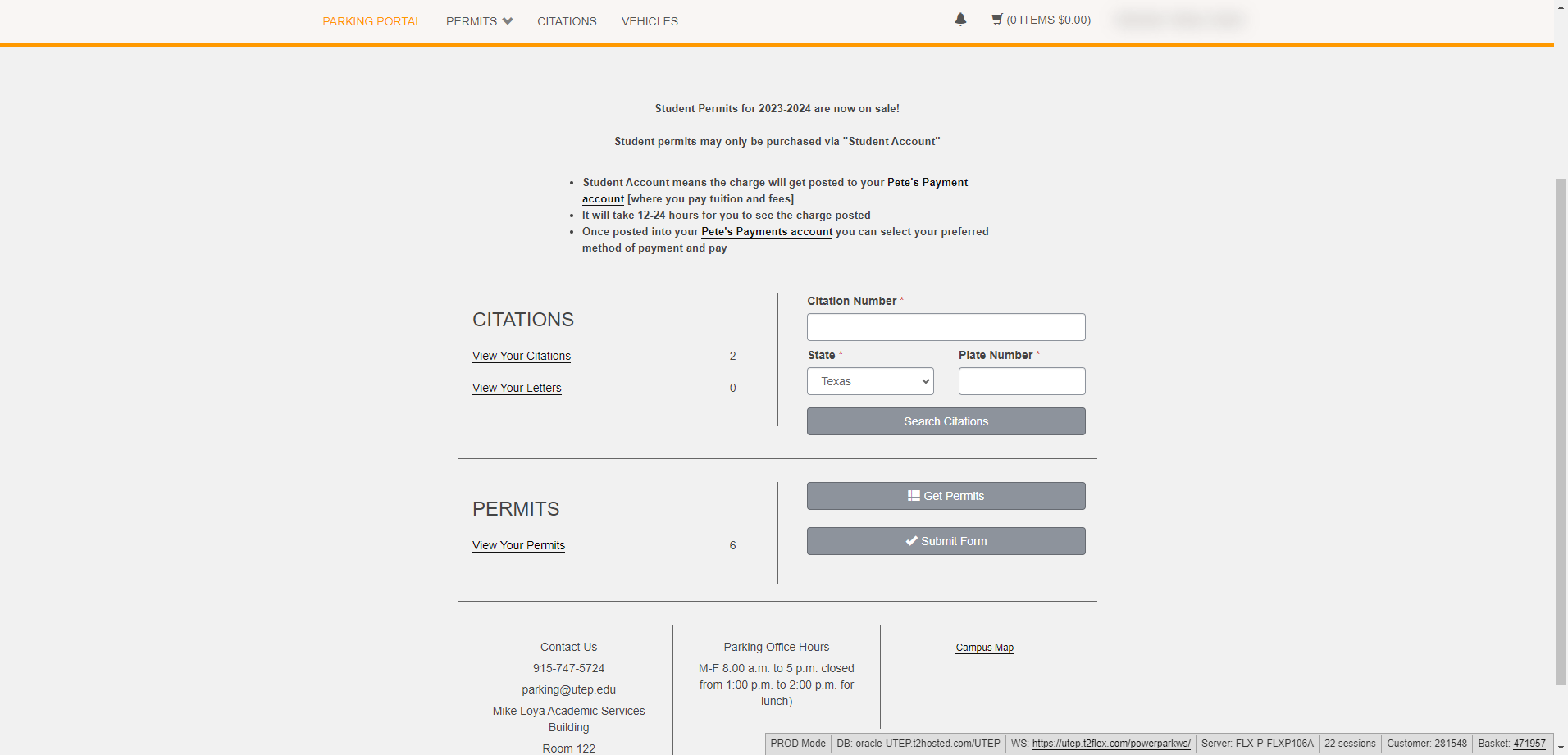Open View Your Citations link
The height and width of the screenshot is (755, 1568).
click(522, 356)
